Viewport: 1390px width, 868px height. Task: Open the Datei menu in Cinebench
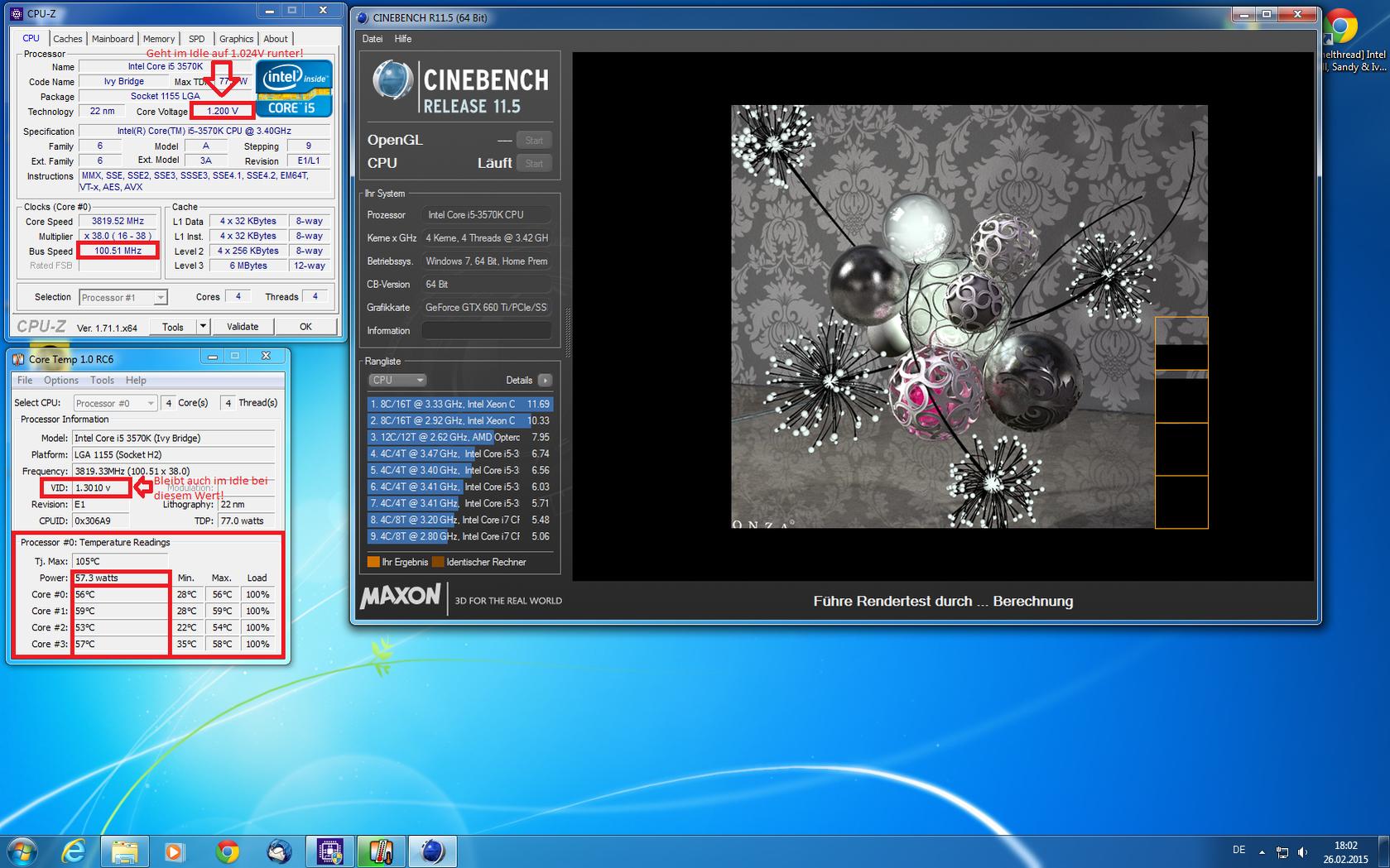point(373,39)
